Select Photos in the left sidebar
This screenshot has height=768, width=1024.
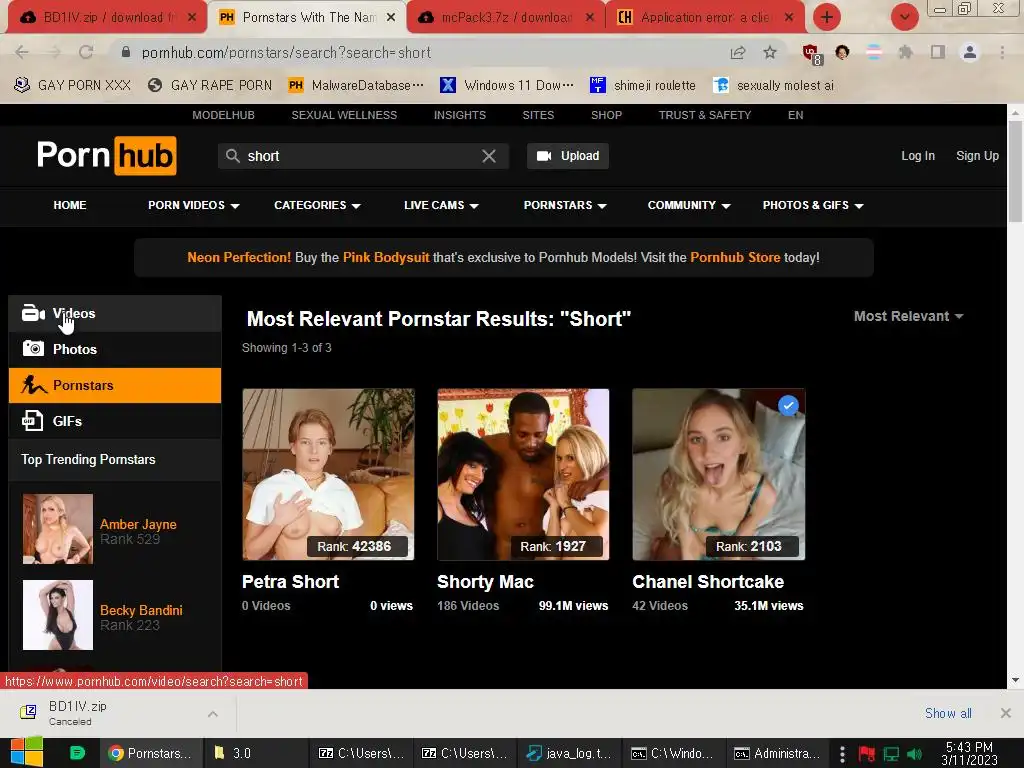click(x=115, y=349)
